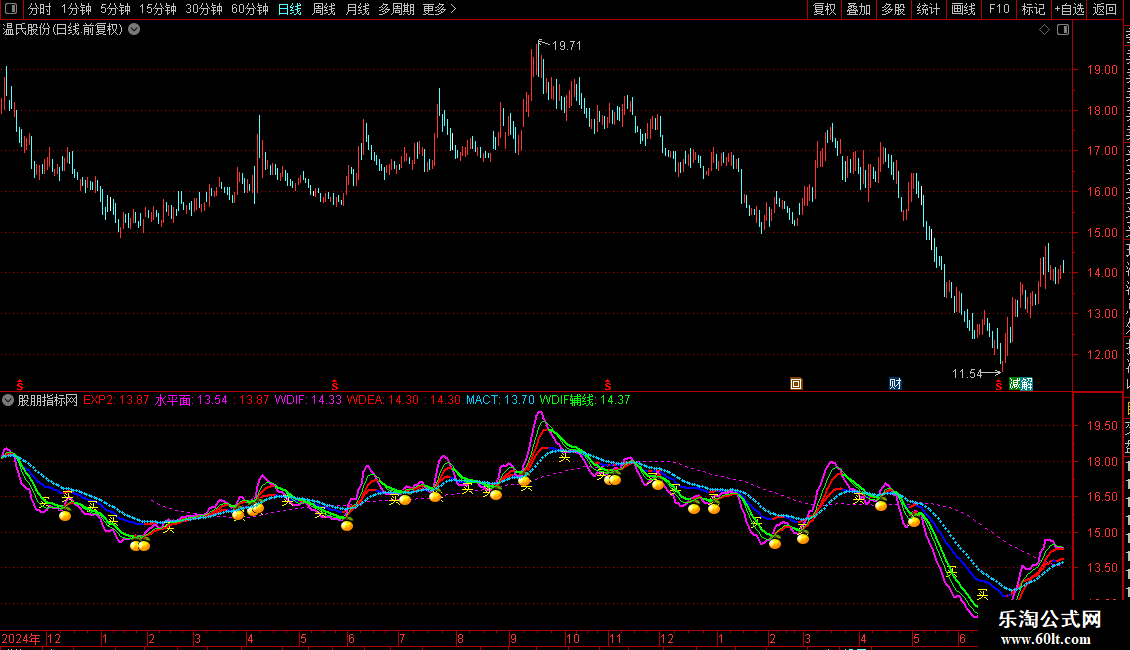Screen dimensions: 1130x650
Task: Click the 股朋指标网 indicator name
Action: 48,400
